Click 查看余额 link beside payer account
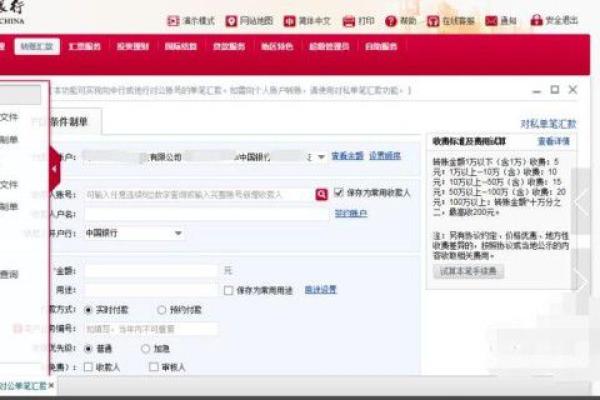The width and height of the screenshot is (600, 400). (x=347, y=156)
